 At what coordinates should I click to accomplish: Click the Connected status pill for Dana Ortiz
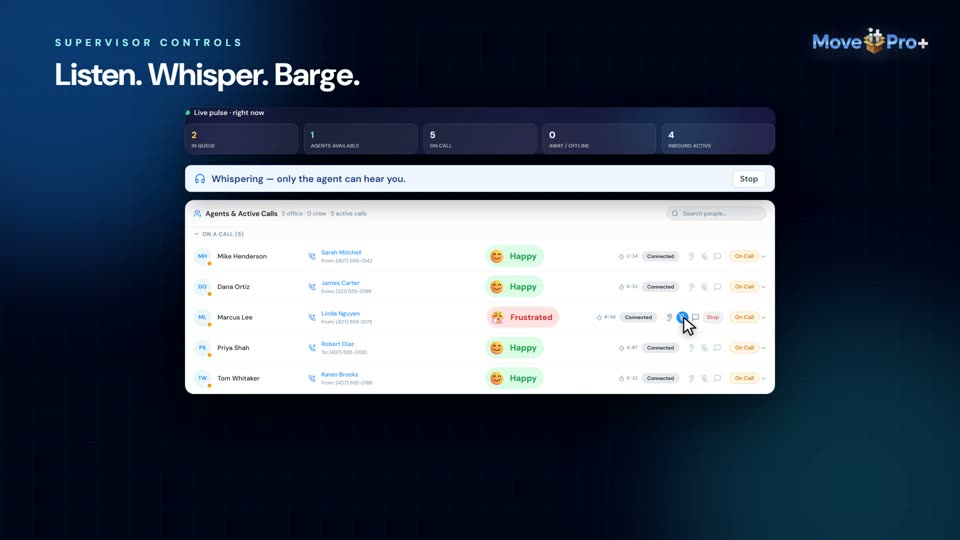coord(660,287)
